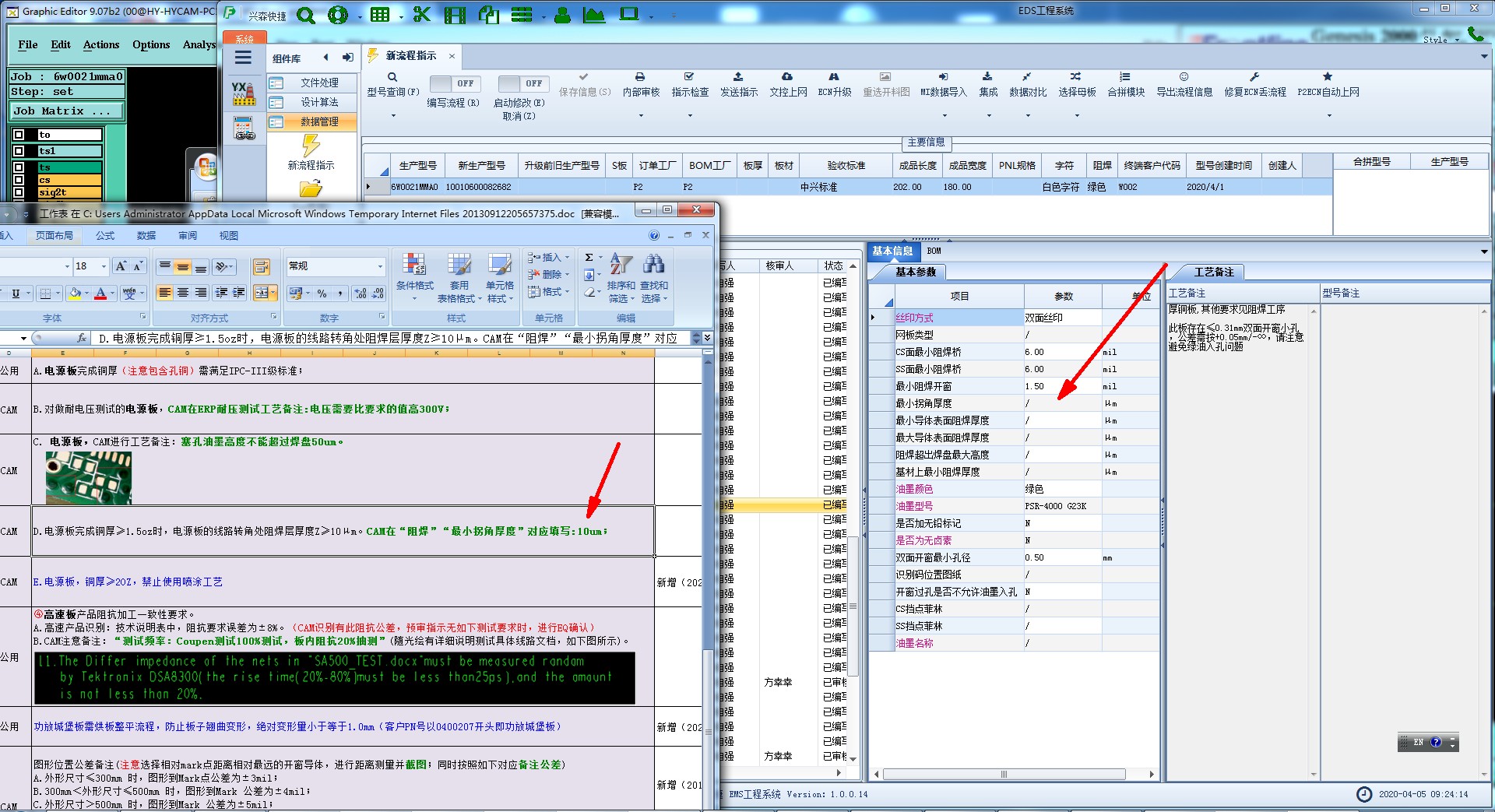Open Graphic Editor Actions menu
This screenshot has width=1495, height=812.
pyautogui.click(x=101, y=45)
